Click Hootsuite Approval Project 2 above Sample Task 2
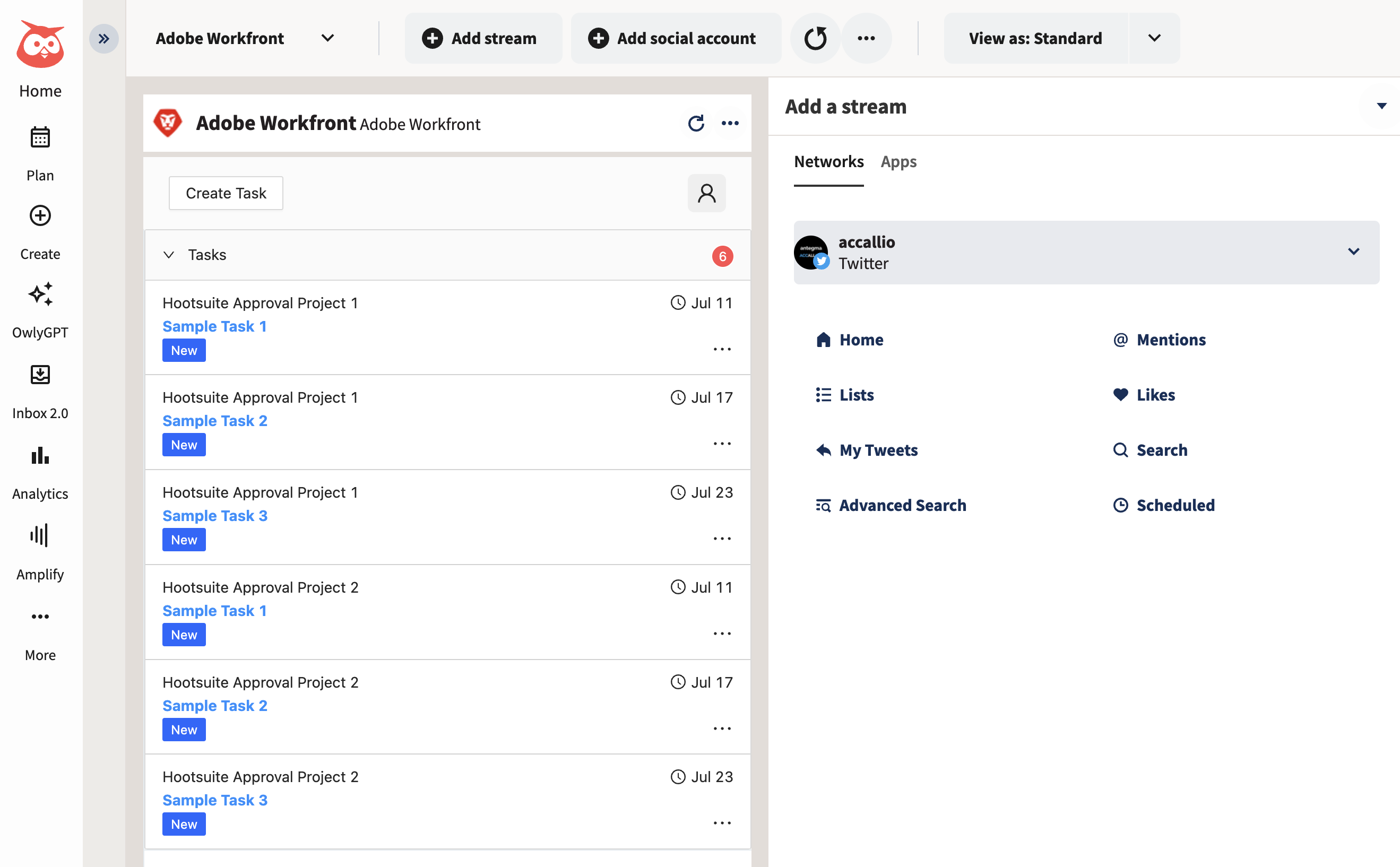The height and width of the screenshot is (867, 1400). tap(261, 682)
